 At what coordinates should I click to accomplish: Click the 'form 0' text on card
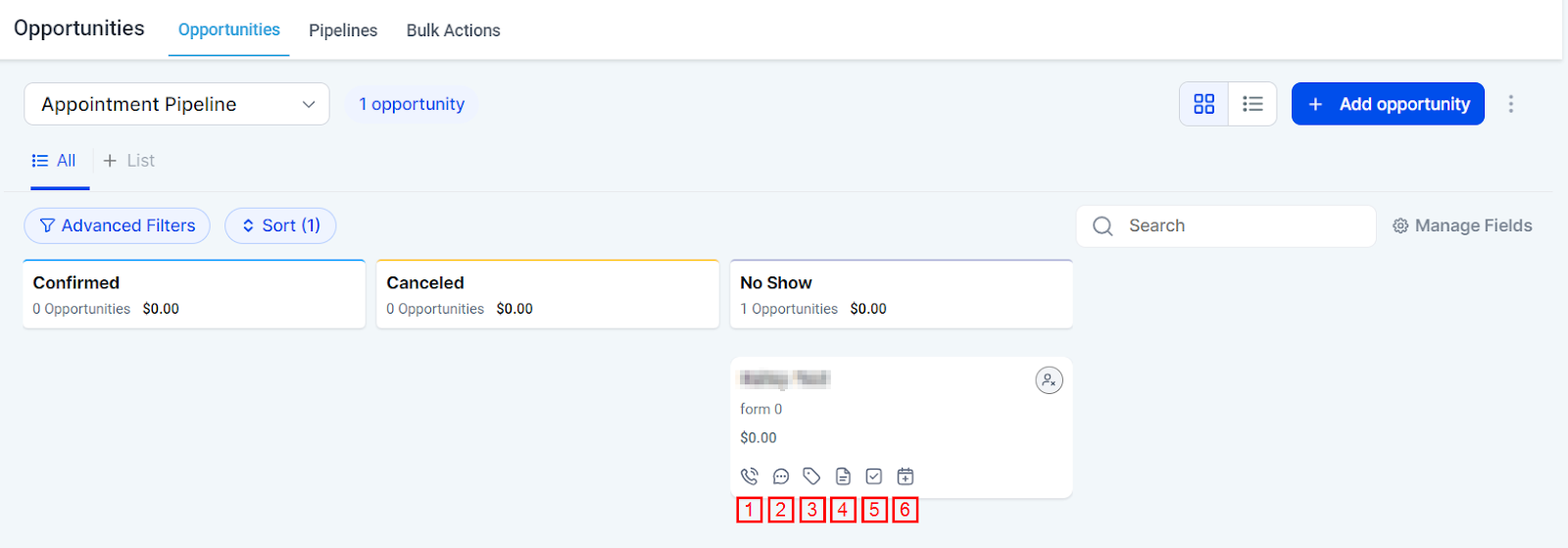coord(761,409)
